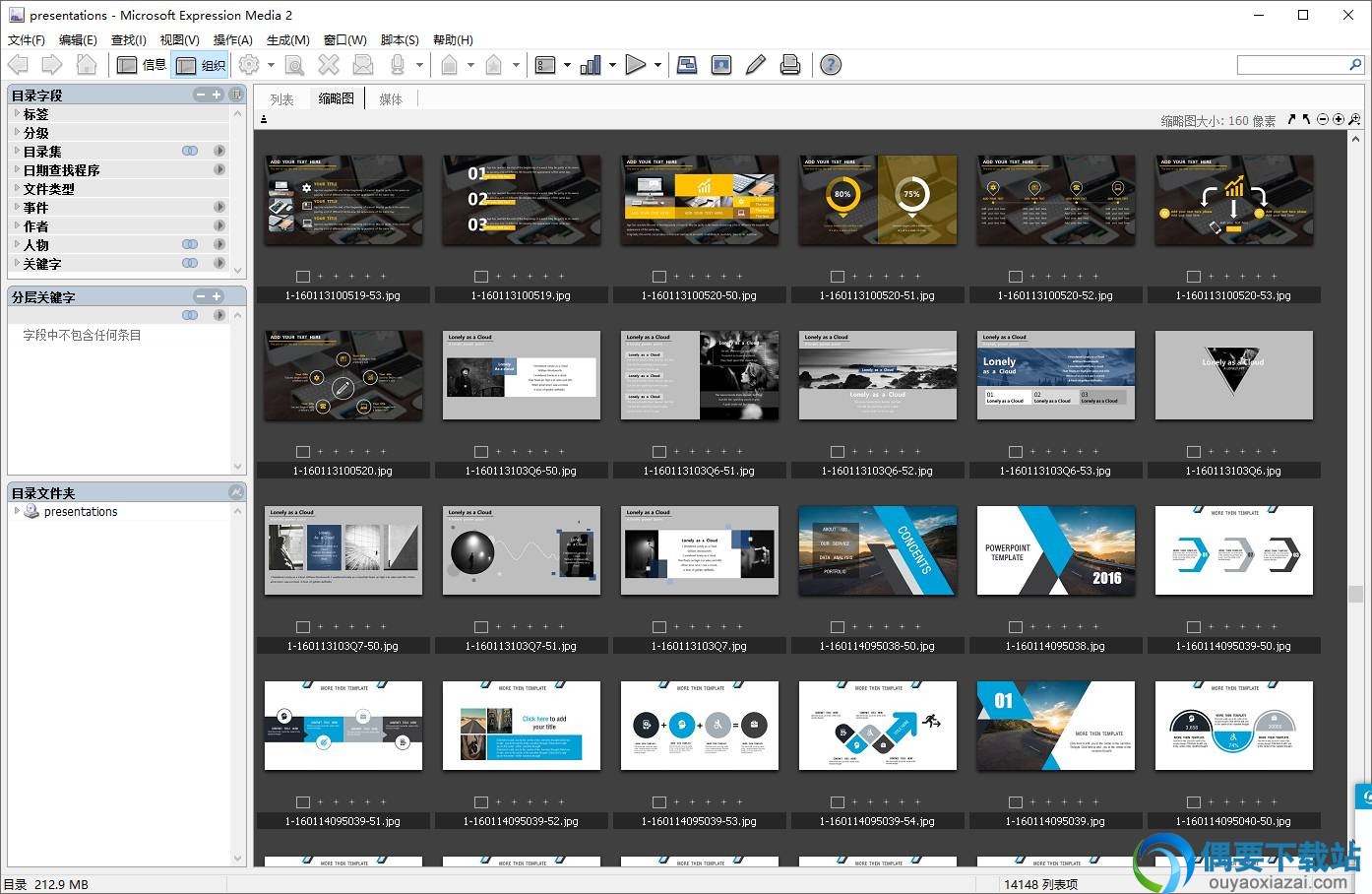
Task: Open the view layout dropdown arrow
Action: [x=568, y=66]
